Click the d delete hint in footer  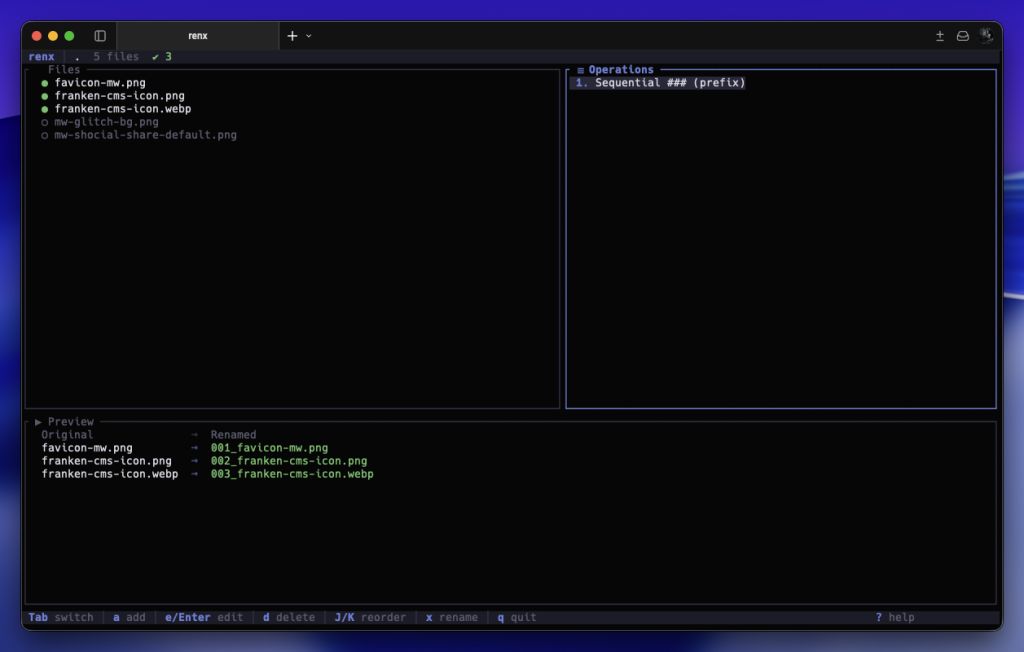289,617
